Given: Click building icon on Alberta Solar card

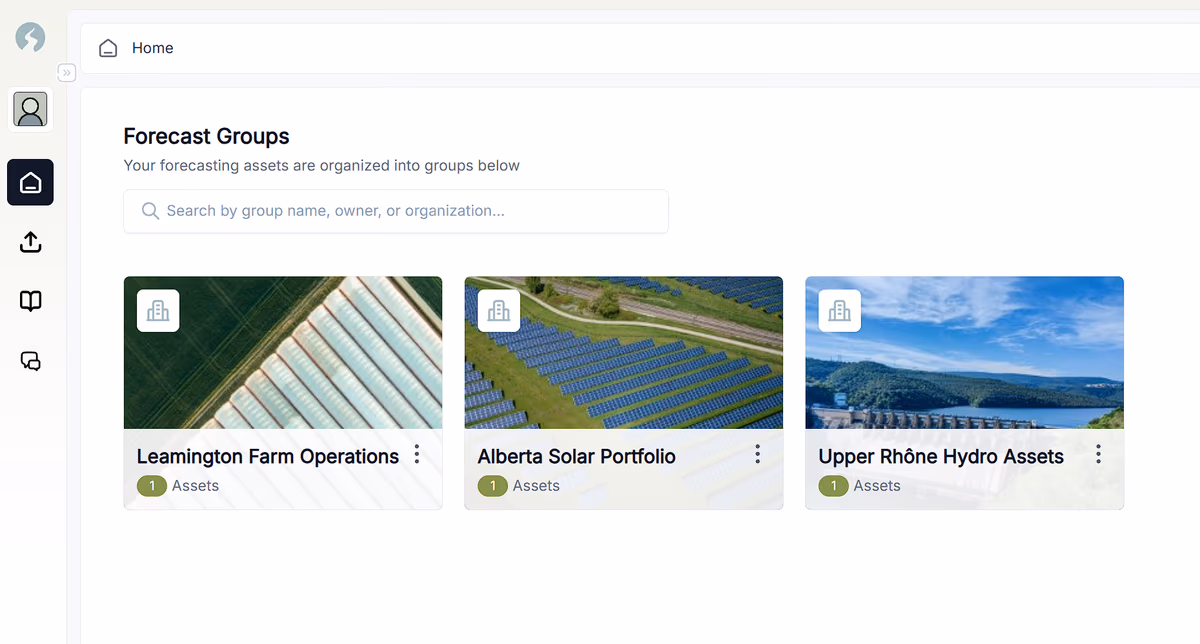Looking at the screenshot, I should 499,311.
